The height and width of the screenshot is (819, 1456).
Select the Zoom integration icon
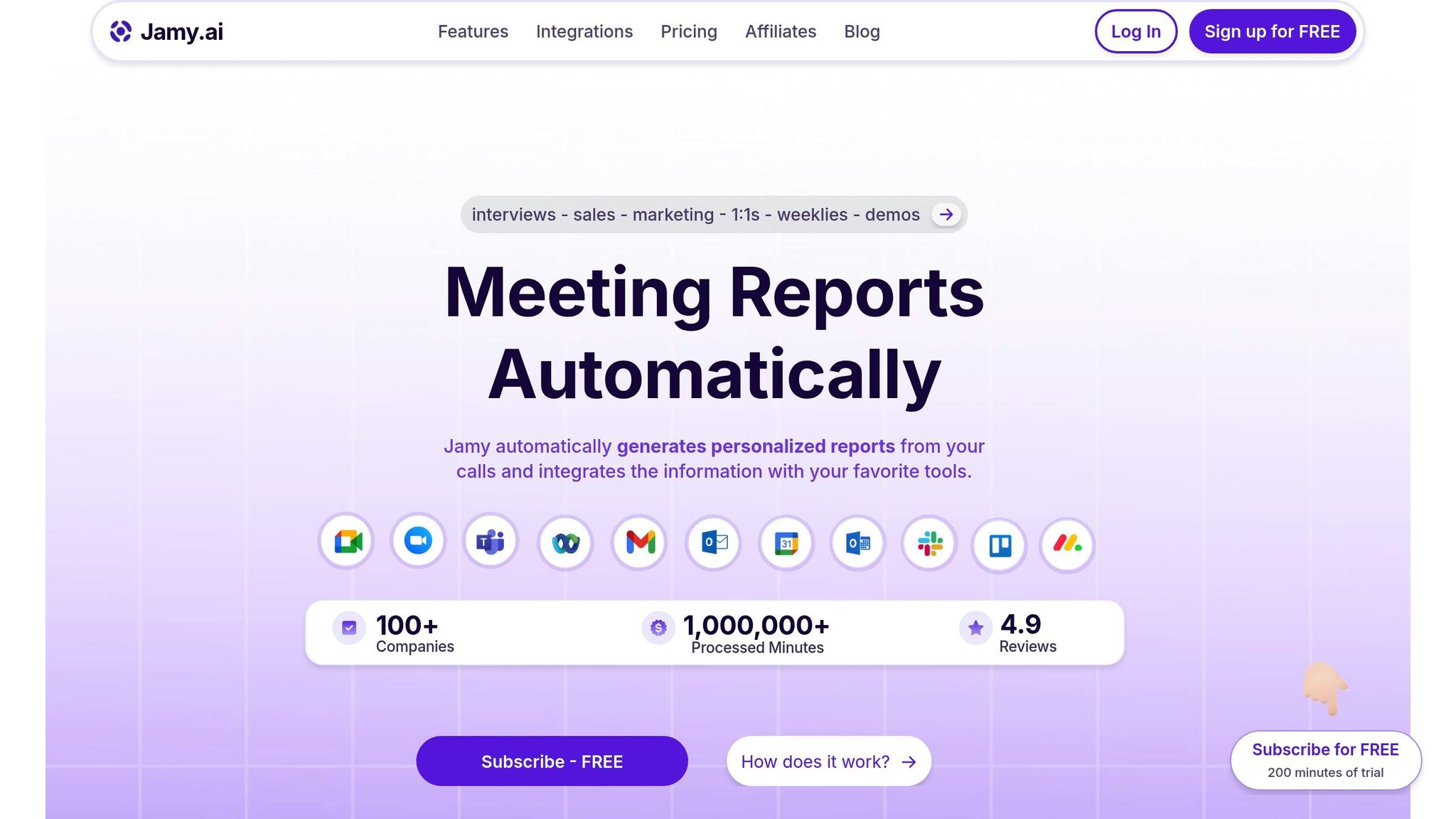pyautogui.click(x=418, y=540)
